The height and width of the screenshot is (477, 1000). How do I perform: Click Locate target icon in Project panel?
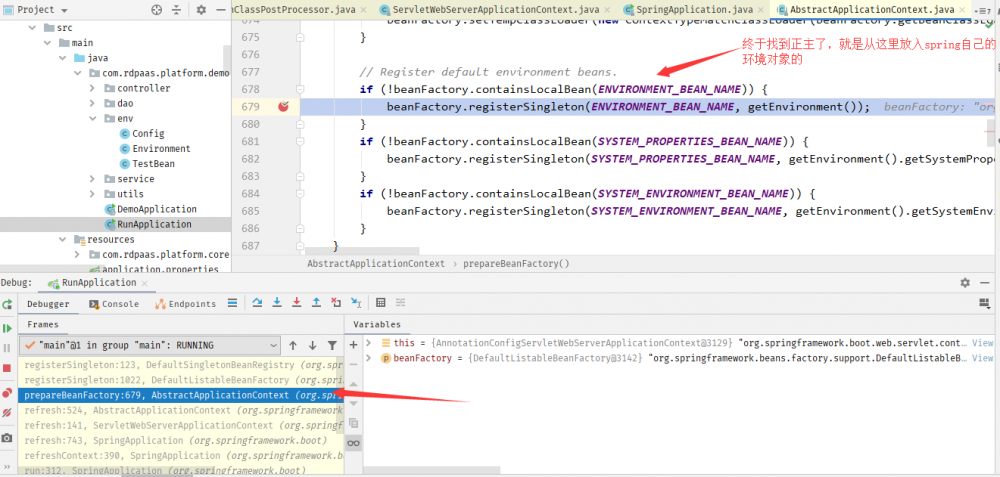(x=157, y=10)
